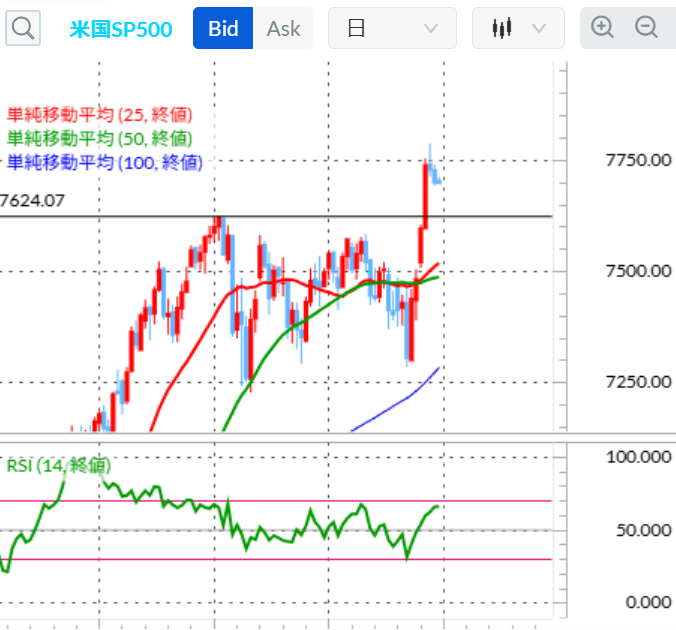The image size is (676, 630).
Task: Select the horizontal black line at 7624.07
Action: click(x=276, y=216)
